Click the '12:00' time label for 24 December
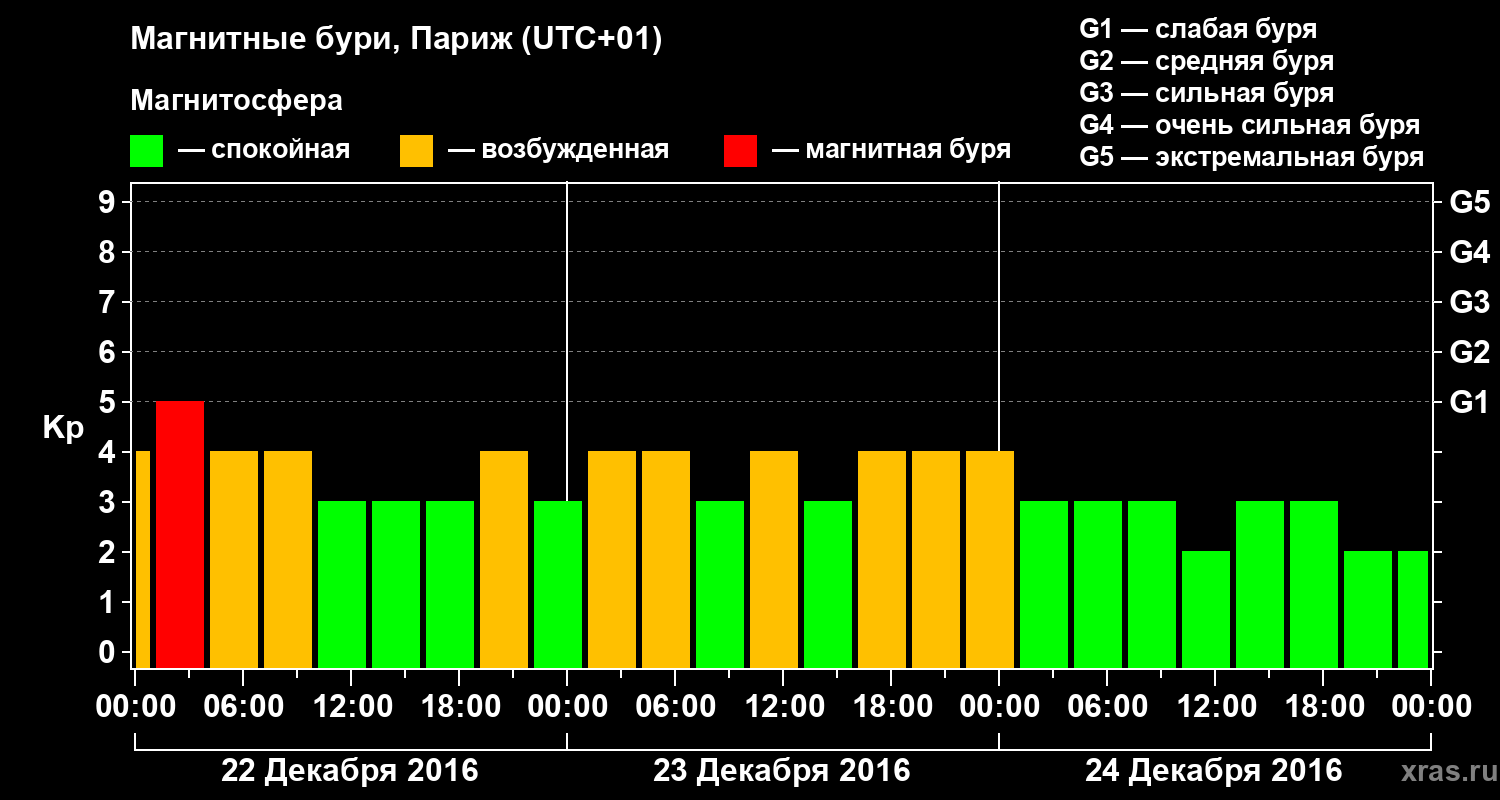 pos(1216,707)
